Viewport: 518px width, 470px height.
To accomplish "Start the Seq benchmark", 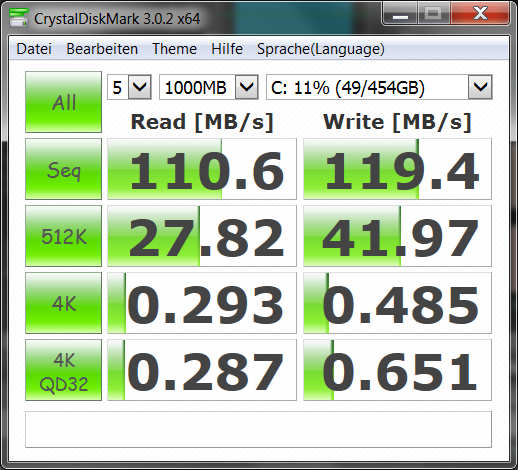I will click(63, 169).
